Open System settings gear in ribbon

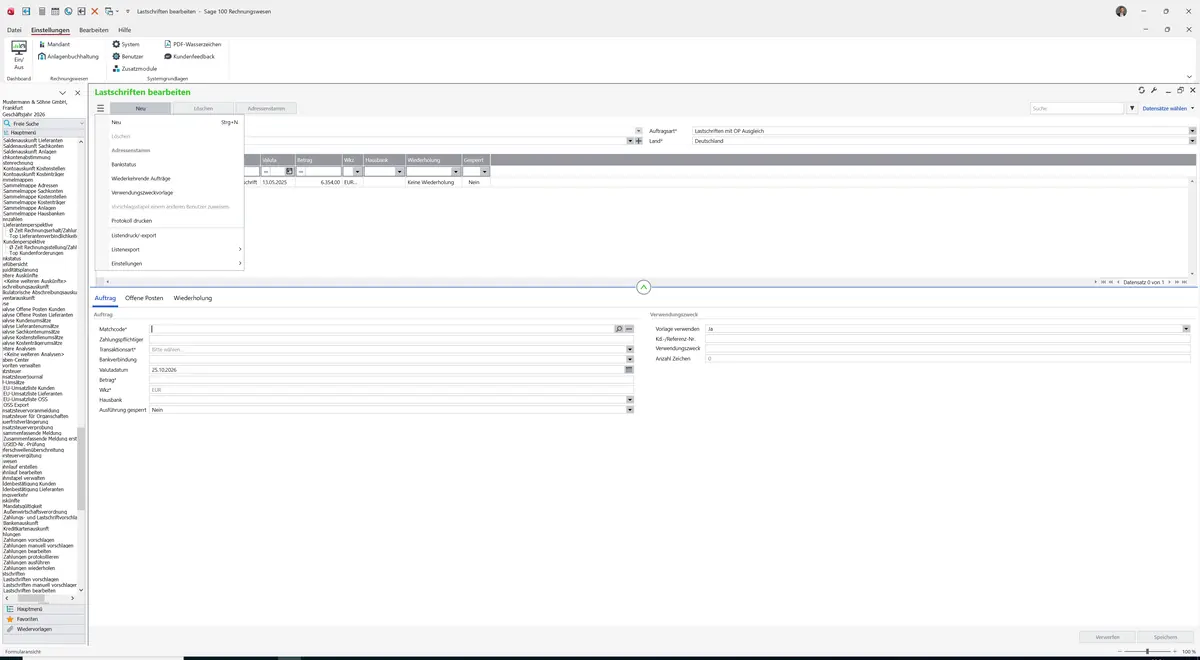click(126, 44)
